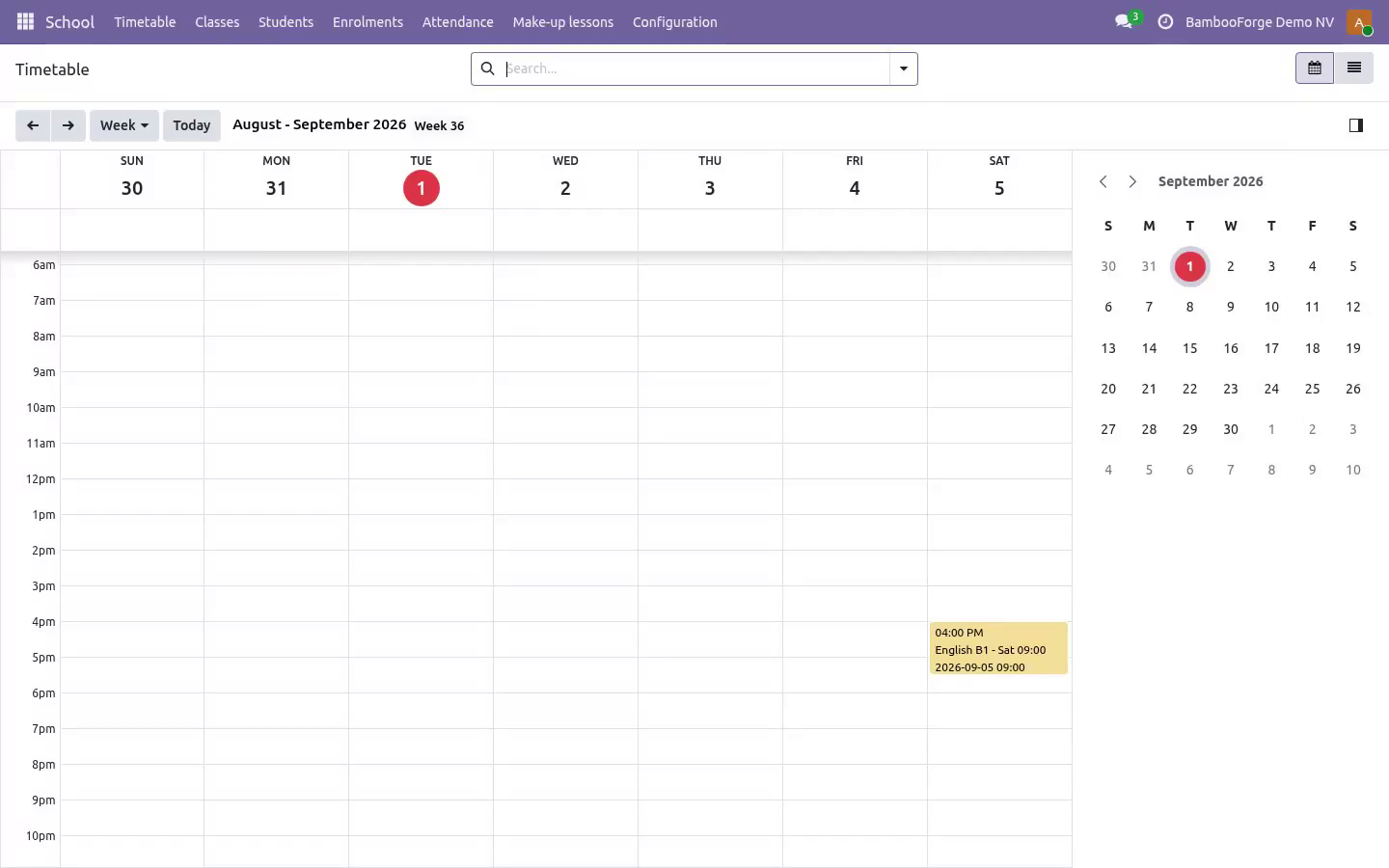
Task: Open the English B1 Saturday lesson event
Action: coord(998,648)
